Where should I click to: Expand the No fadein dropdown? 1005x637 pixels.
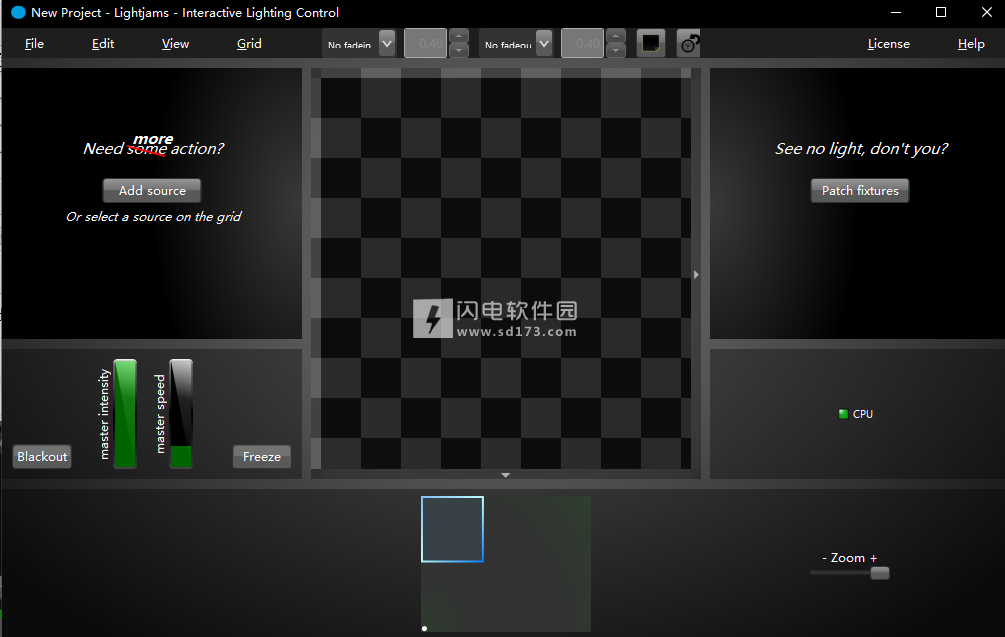387,44
